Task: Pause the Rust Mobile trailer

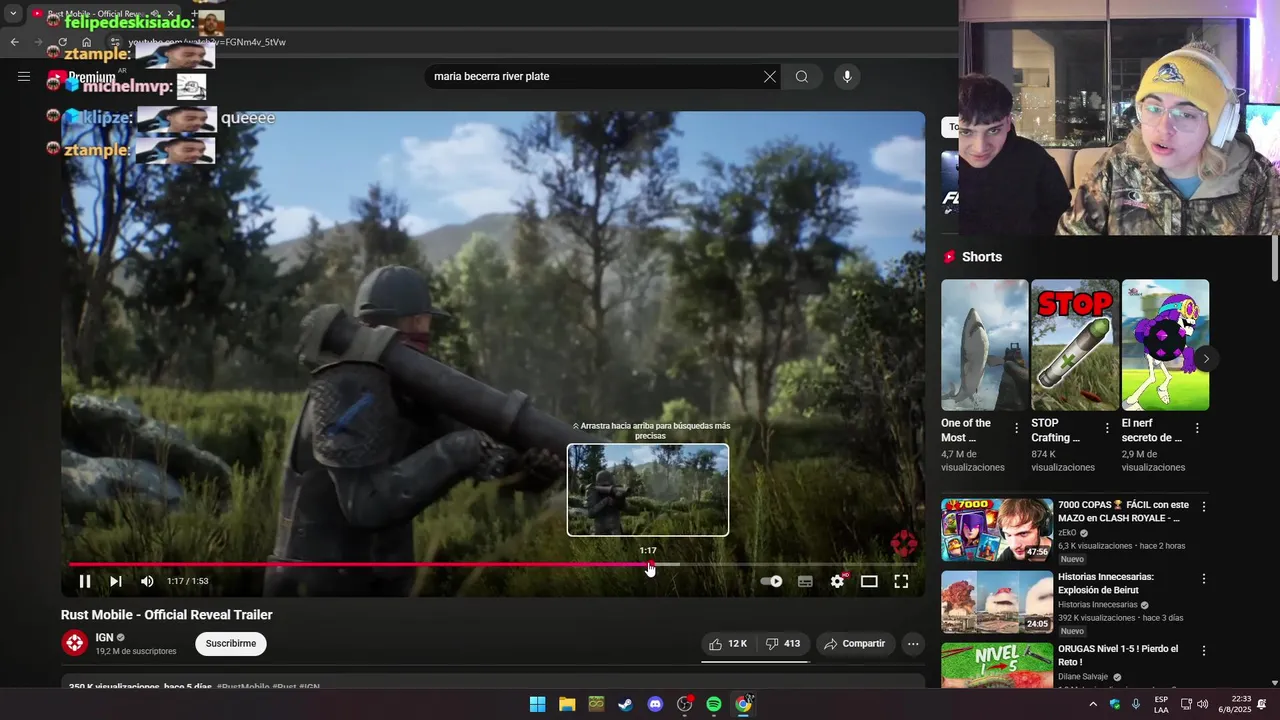Action: 85,581
